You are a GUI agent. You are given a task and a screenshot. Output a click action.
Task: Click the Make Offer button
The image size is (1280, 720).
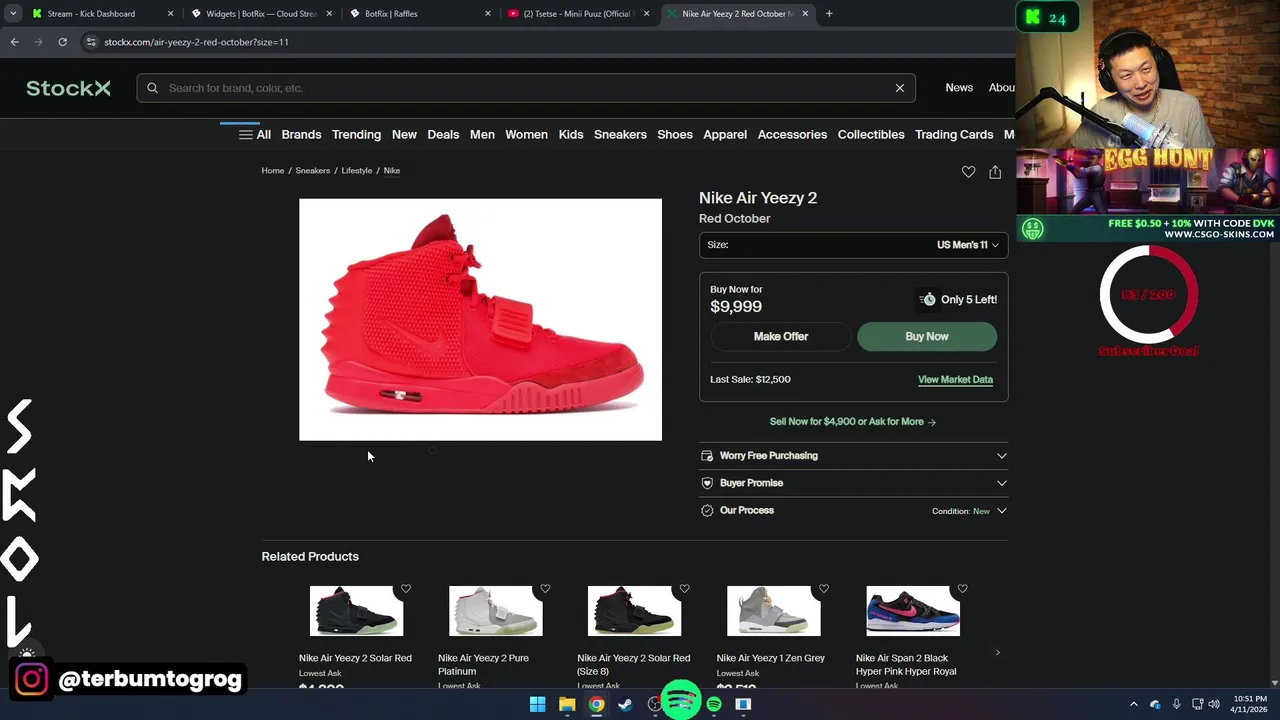click(781, 337)
